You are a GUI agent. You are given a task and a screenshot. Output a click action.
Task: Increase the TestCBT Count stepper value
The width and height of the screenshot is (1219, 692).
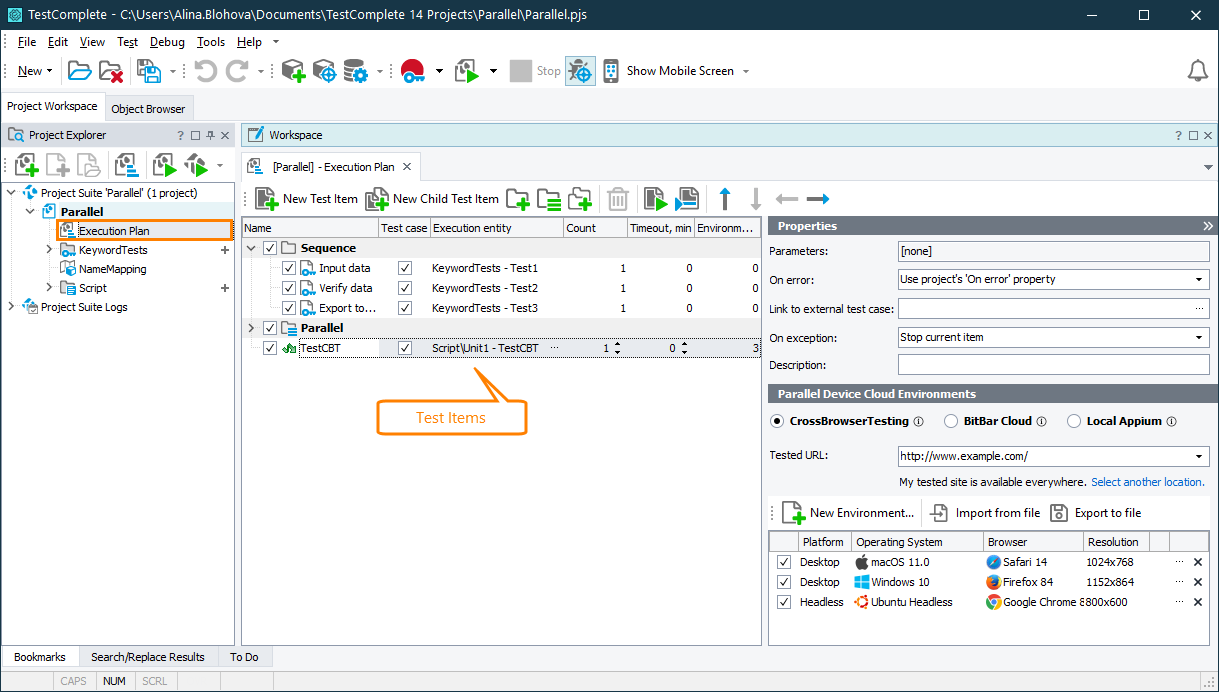pos(617,345)
